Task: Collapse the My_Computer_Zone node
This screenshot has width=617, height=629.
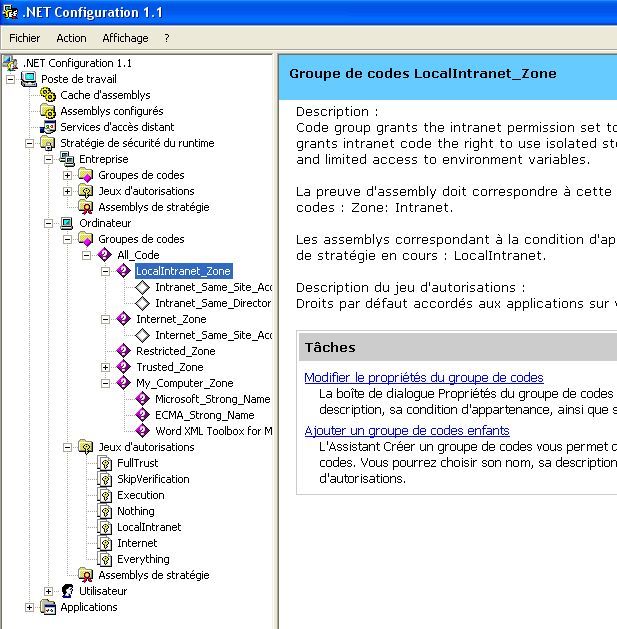Action: coord(106,383)
